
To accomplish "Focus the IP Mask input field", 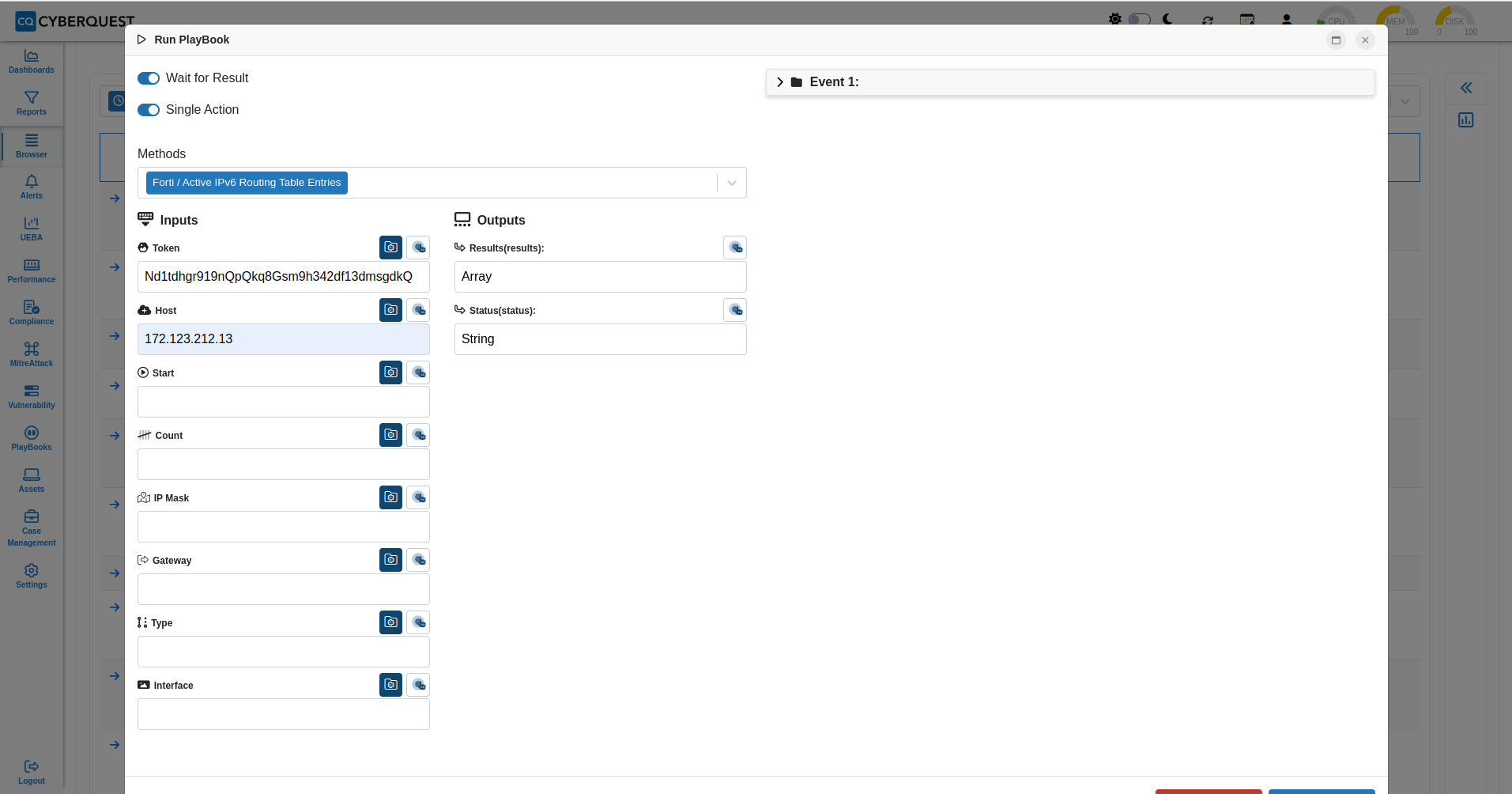I will click(284, 527).
